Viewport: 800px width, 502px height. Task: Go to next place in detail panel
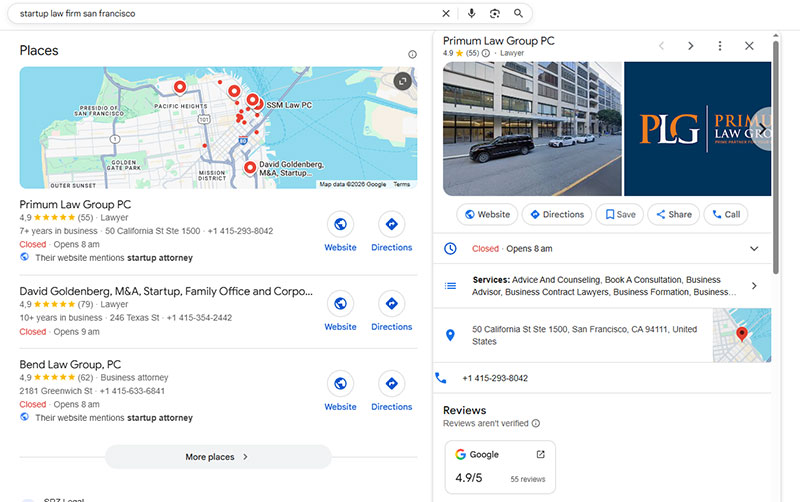coord(690,46)
